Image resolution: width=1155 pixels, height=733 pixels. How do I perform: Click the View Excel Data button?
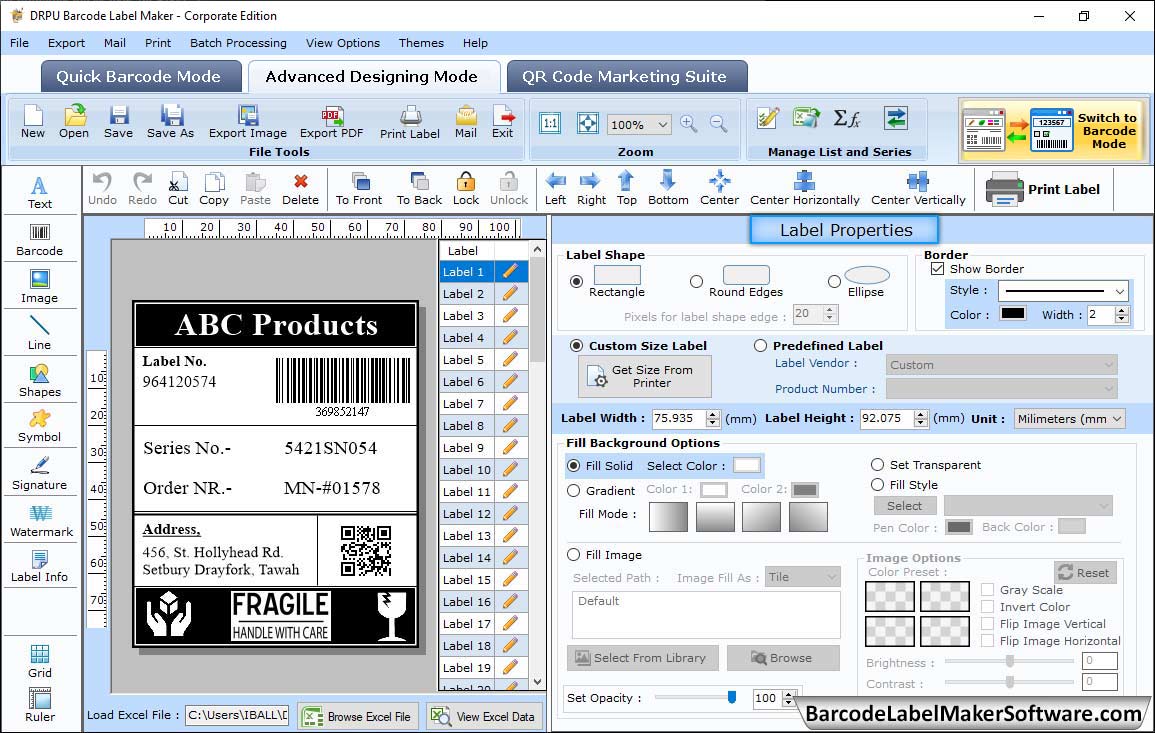point(483,716)
